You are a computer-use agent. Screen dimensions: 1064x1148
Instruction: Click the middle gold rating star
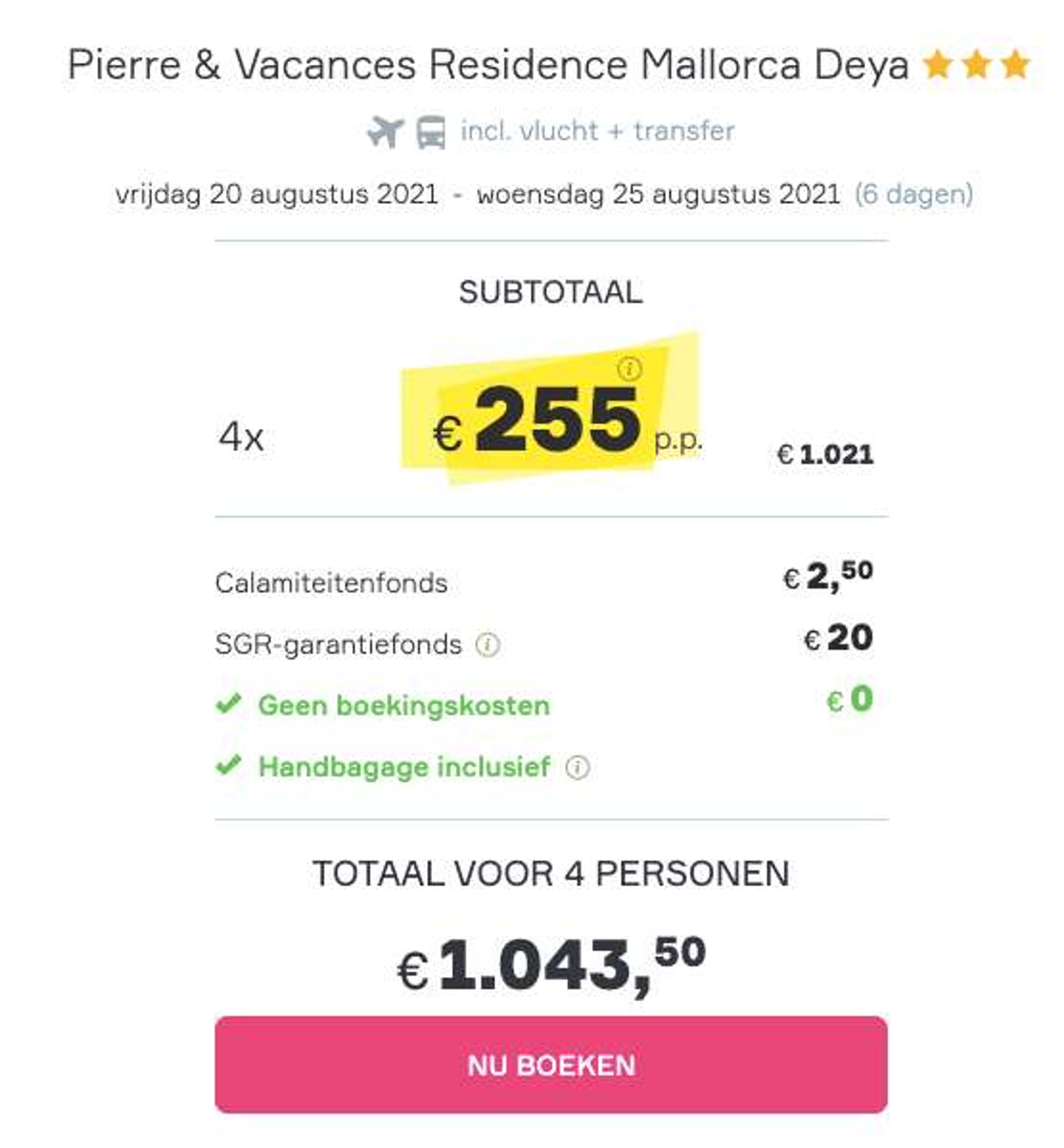click(976, 64)
